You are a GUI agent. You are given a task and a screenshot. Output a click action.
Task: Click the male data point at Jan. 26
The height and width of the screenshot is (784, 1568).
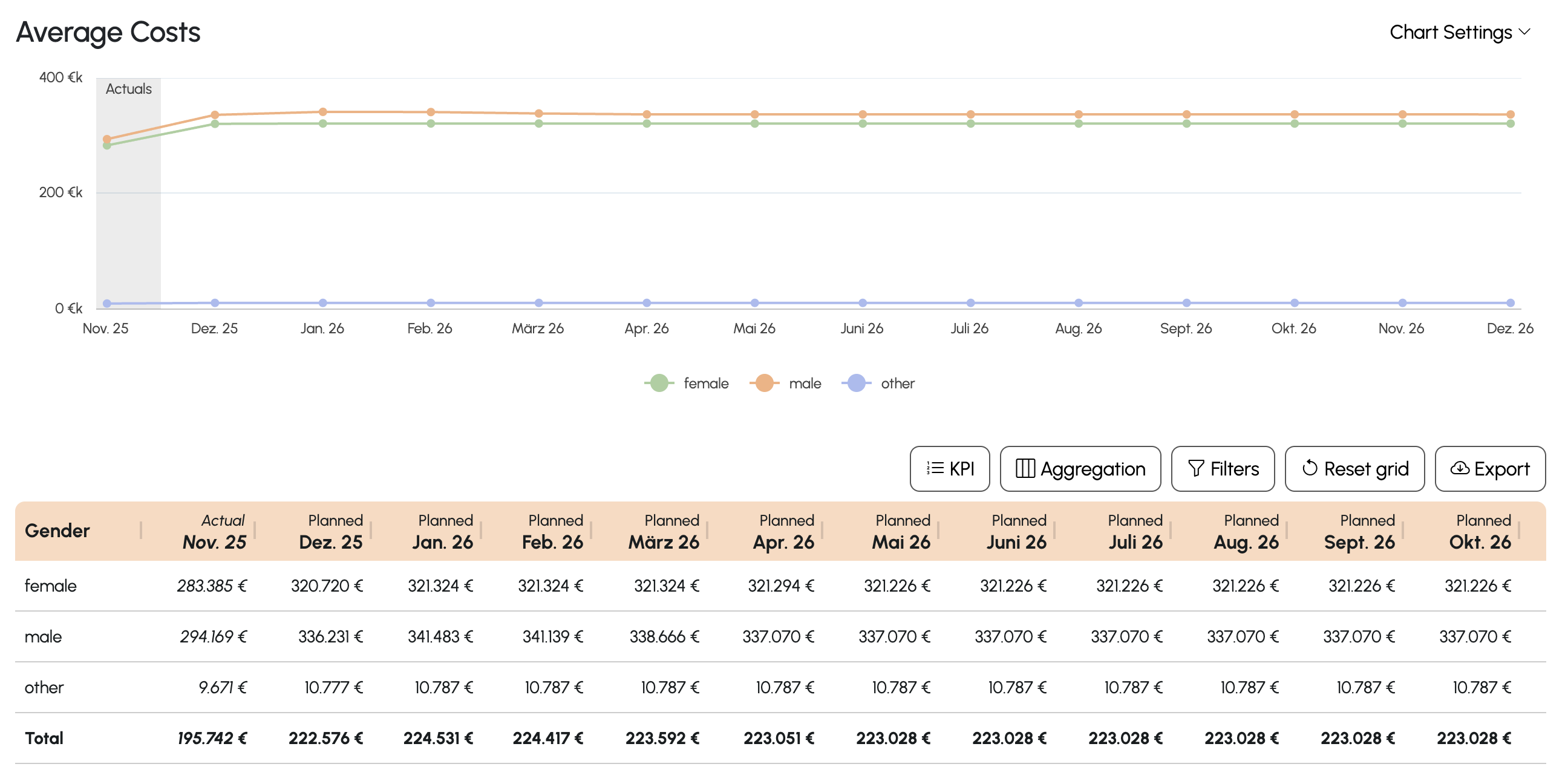click(322, 112)
